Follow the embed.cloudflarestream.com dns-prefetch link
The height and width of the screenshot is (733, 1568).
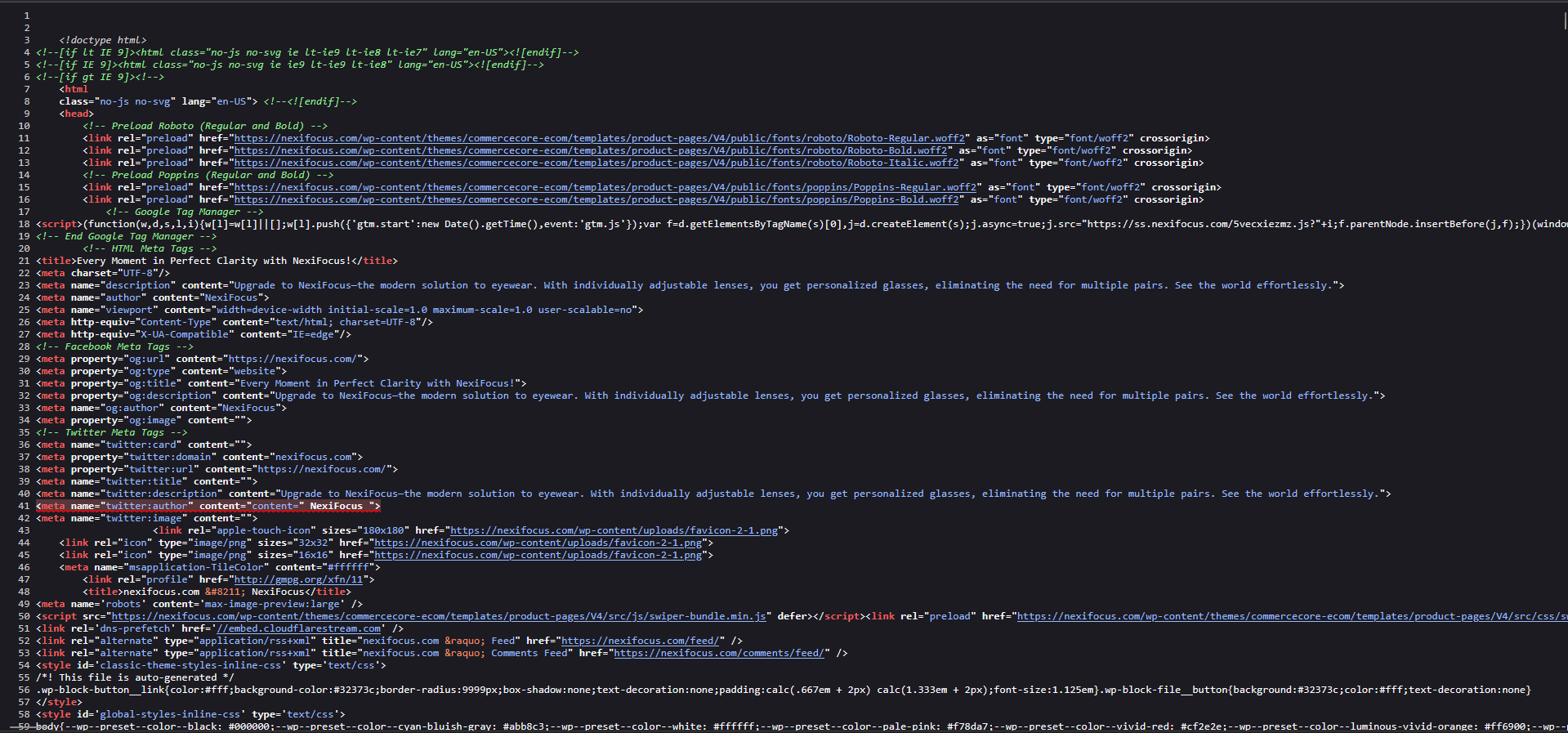298,628
